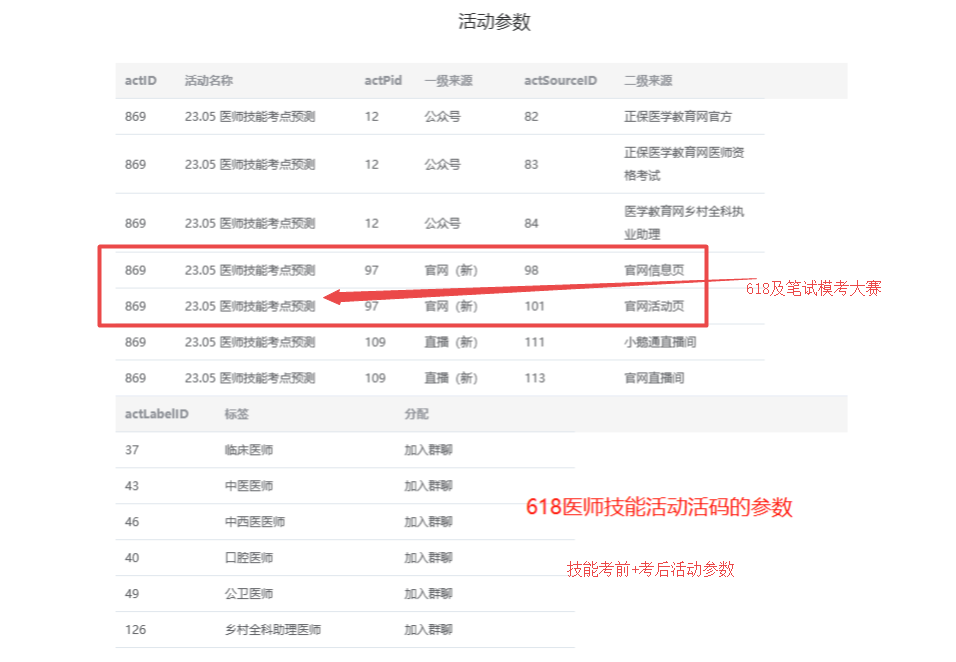The image size is (956, 662).
Task: Click the 活动参数 page title
Action: pos(494,22)
